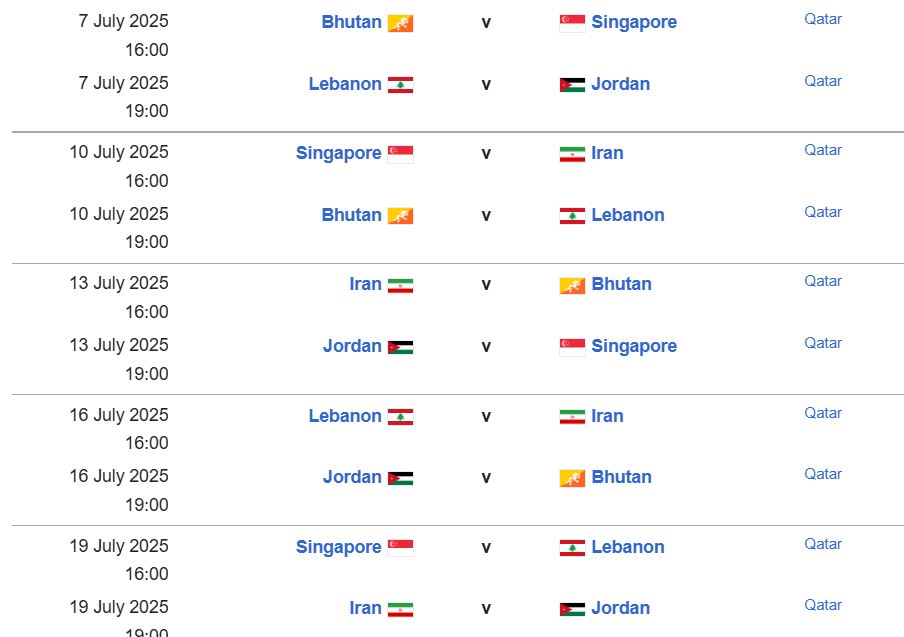Click Bhutan flag in 16 July Jordan v Bhutan

coord(572,478)
